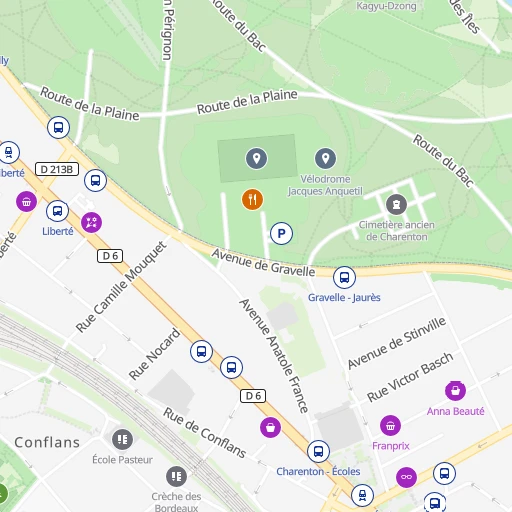Screen dimensions: 512x512
Task: Select the Vélodrome Jacques Anquetil pin
Action: (325, 158)
